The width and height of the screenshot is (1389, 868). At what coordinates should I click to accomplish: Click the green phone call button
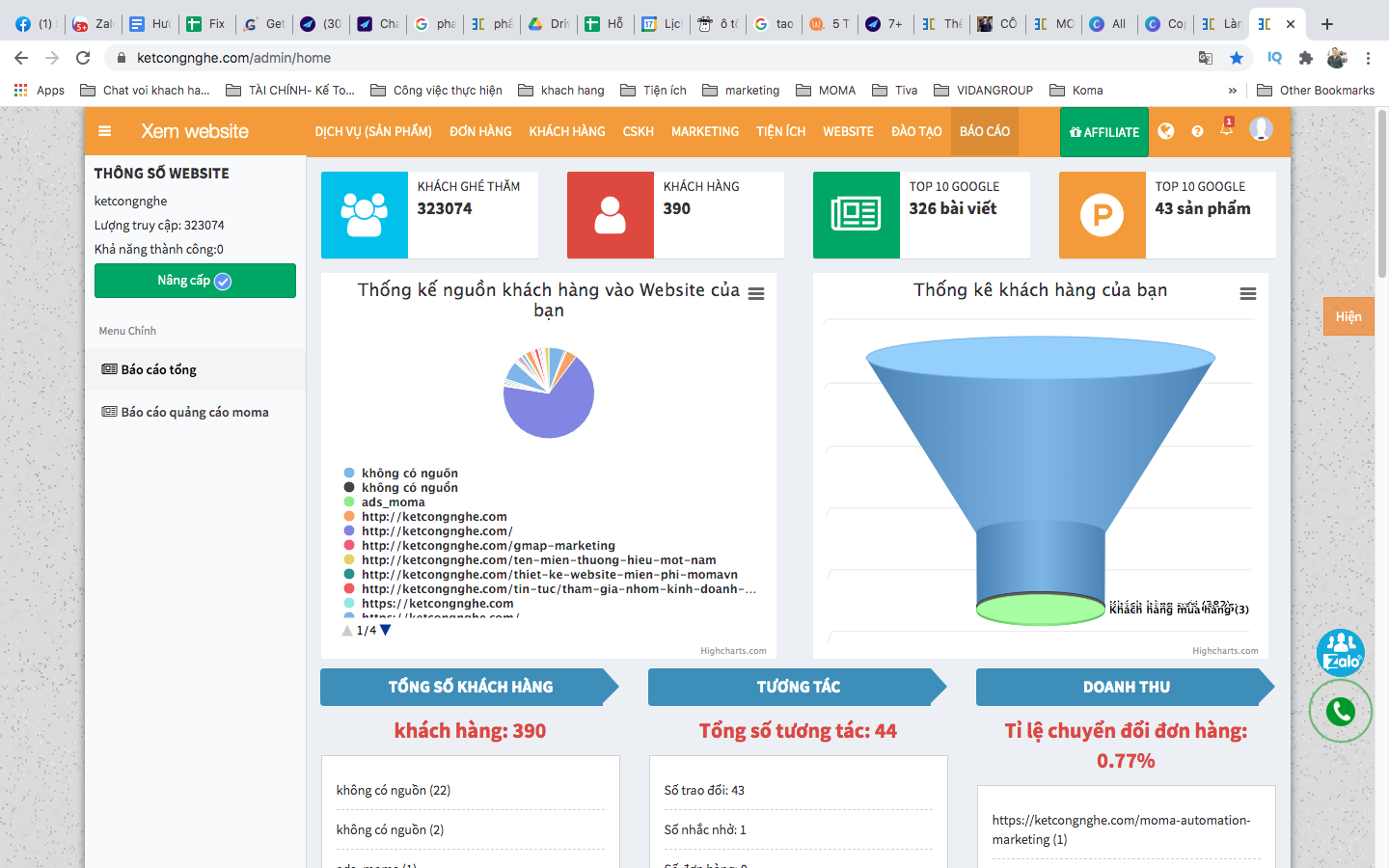pyautogui.click(x=1341, y=712)
